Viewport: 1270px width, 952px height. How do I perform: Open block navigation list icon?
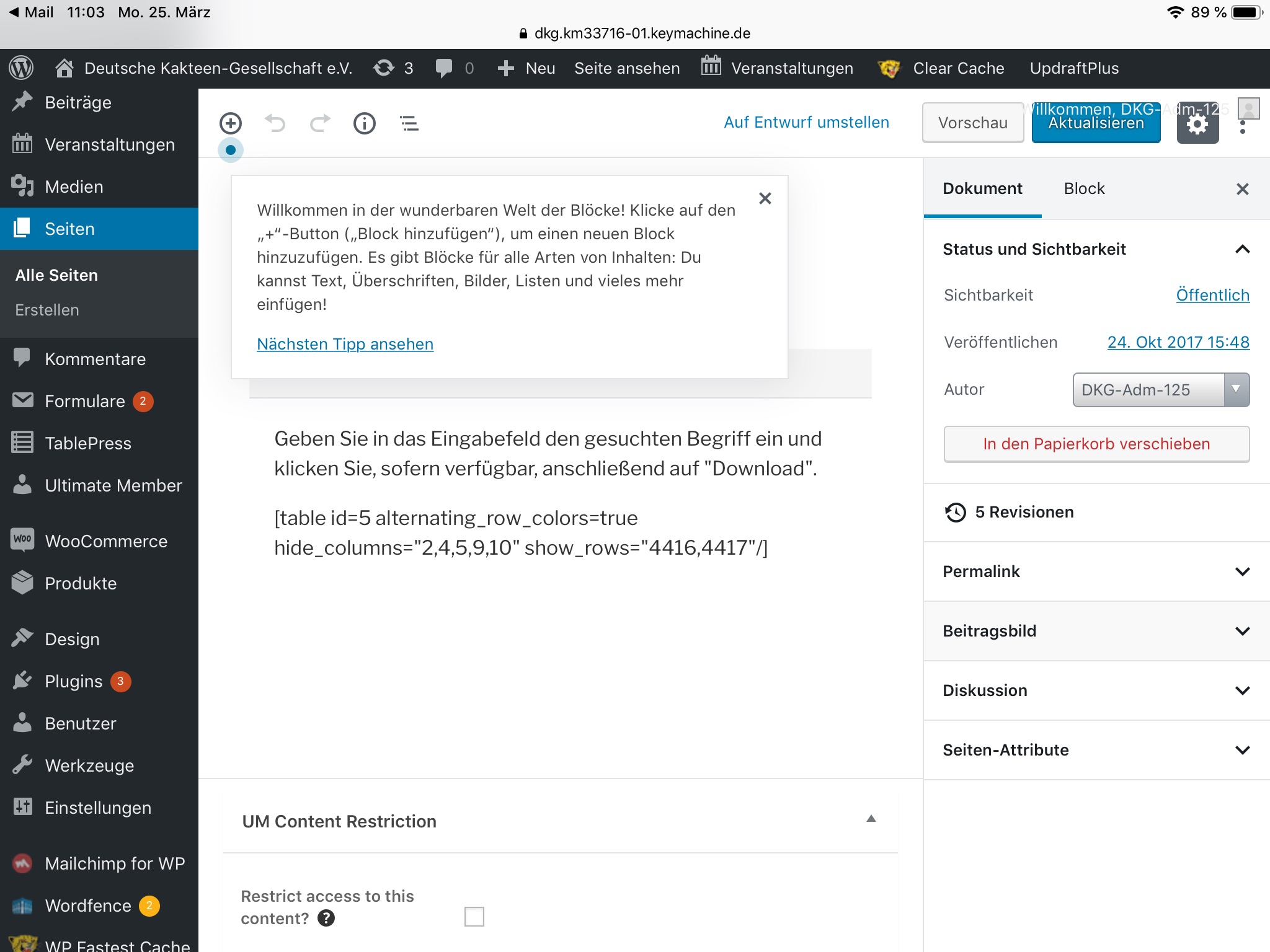point(409,123)
